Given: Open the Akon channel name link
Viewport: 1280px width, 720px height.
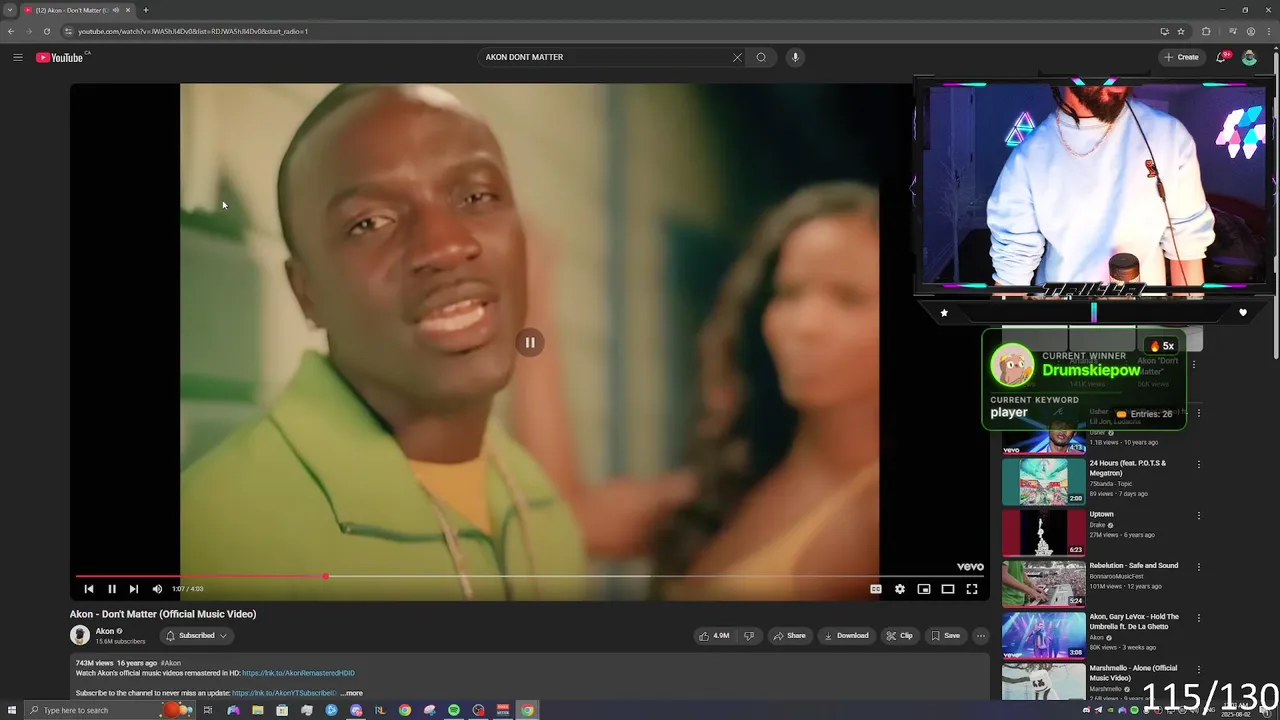Looking at the screenshot, I should 105,631.
